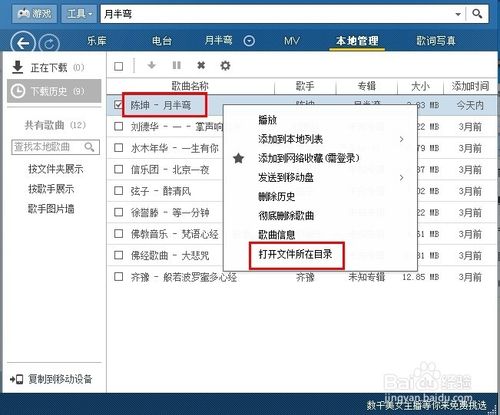The width and height of the screenshot is (500, 415).
Task: Click the clock icon of 下载历史
Action: click(18, 91)
